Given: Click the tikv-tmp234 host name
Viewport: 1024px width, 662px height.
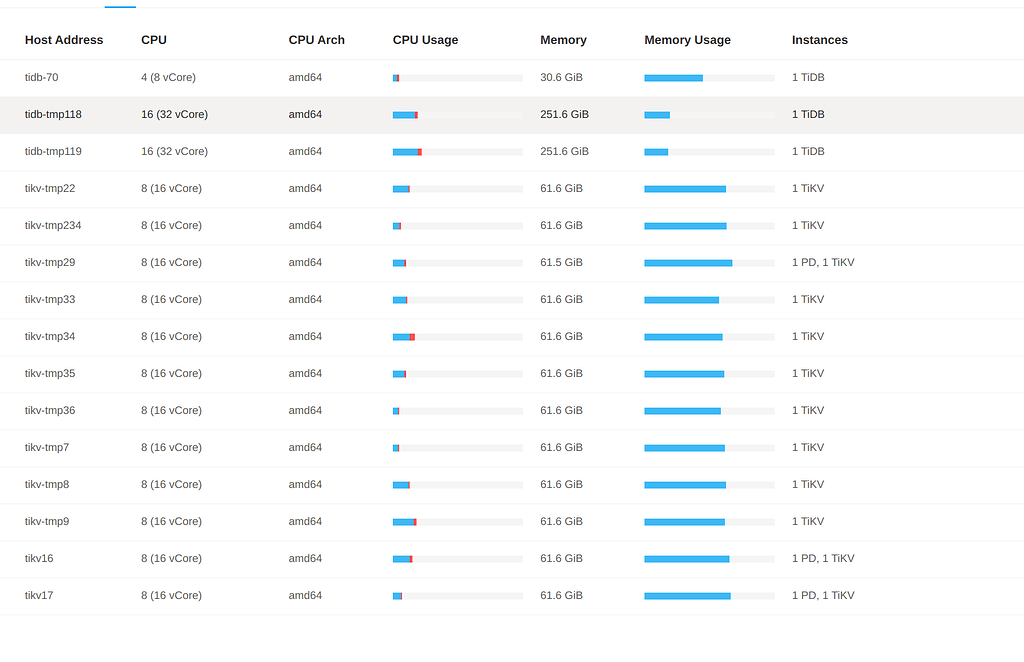Looking at the screenshot, I should point(53,225).
